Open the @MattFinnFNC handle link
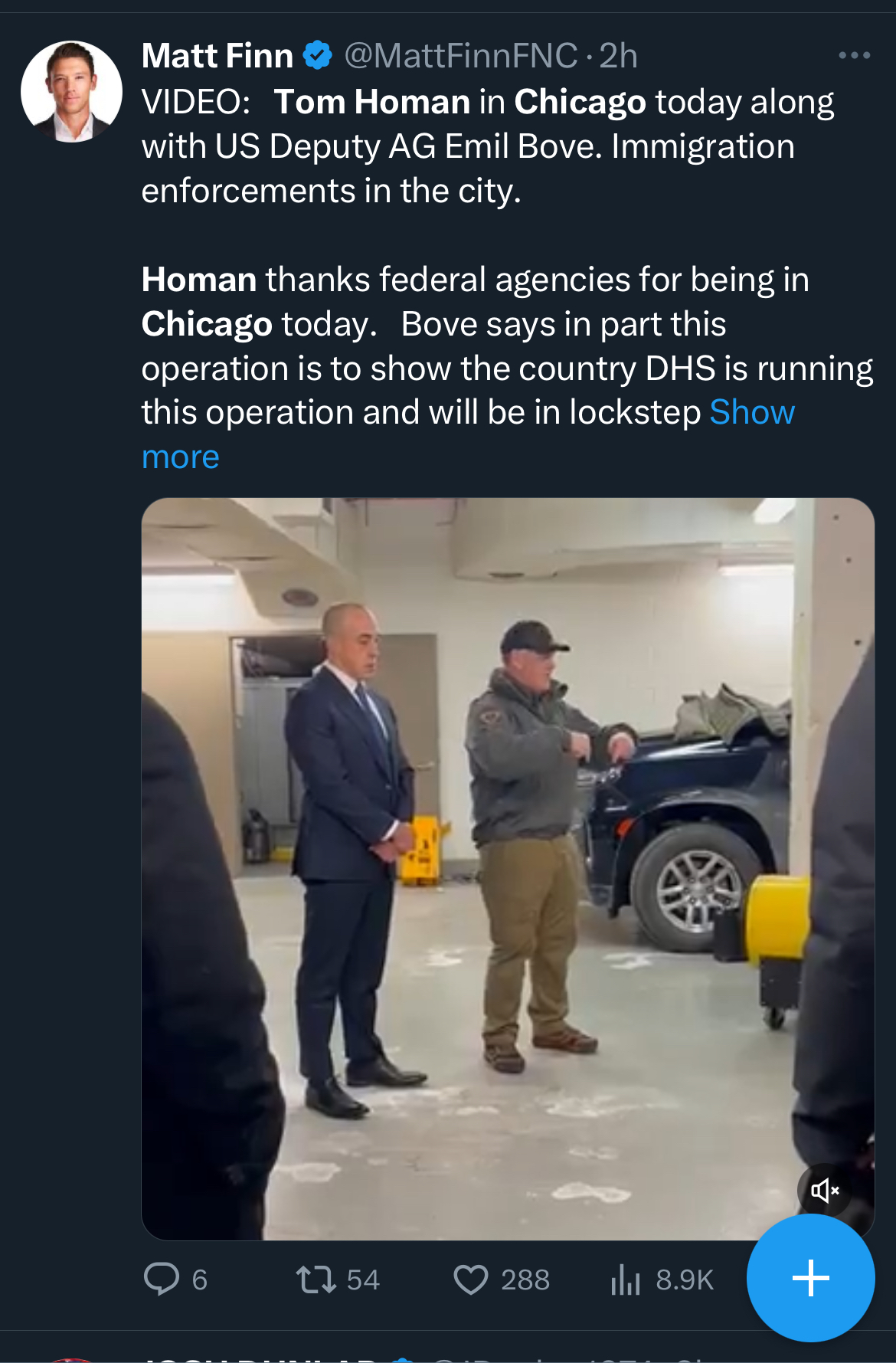 (x=461, y=56)
